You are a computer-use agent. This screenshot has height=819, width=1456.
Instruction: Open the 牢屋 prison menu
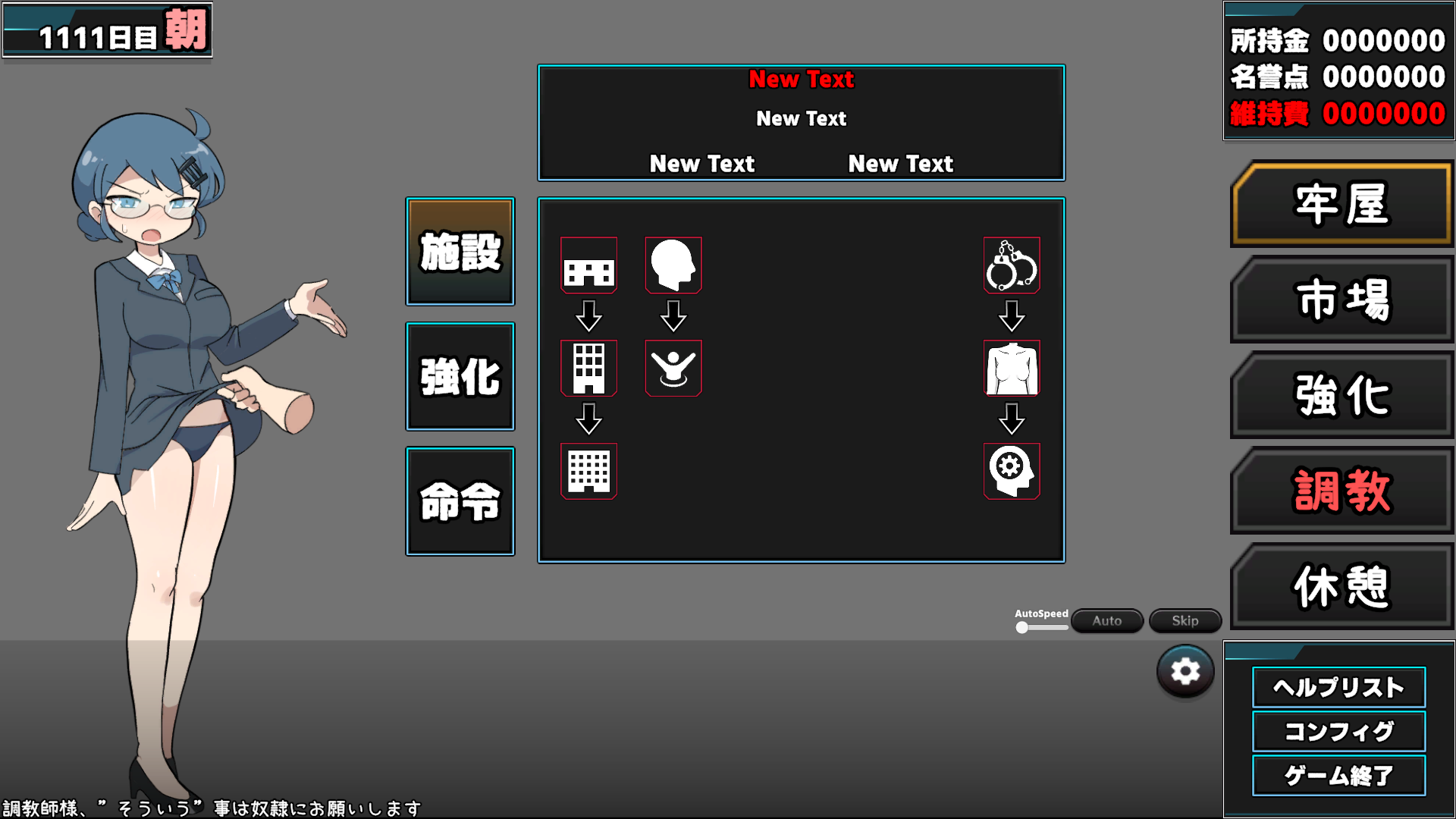pos(1341,205)
